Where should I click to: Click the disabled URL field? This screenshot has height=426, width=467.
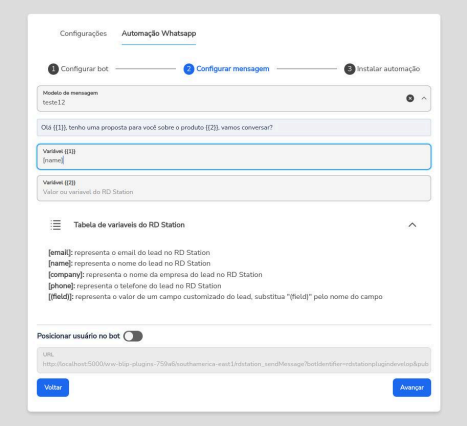tap(234, 360)
